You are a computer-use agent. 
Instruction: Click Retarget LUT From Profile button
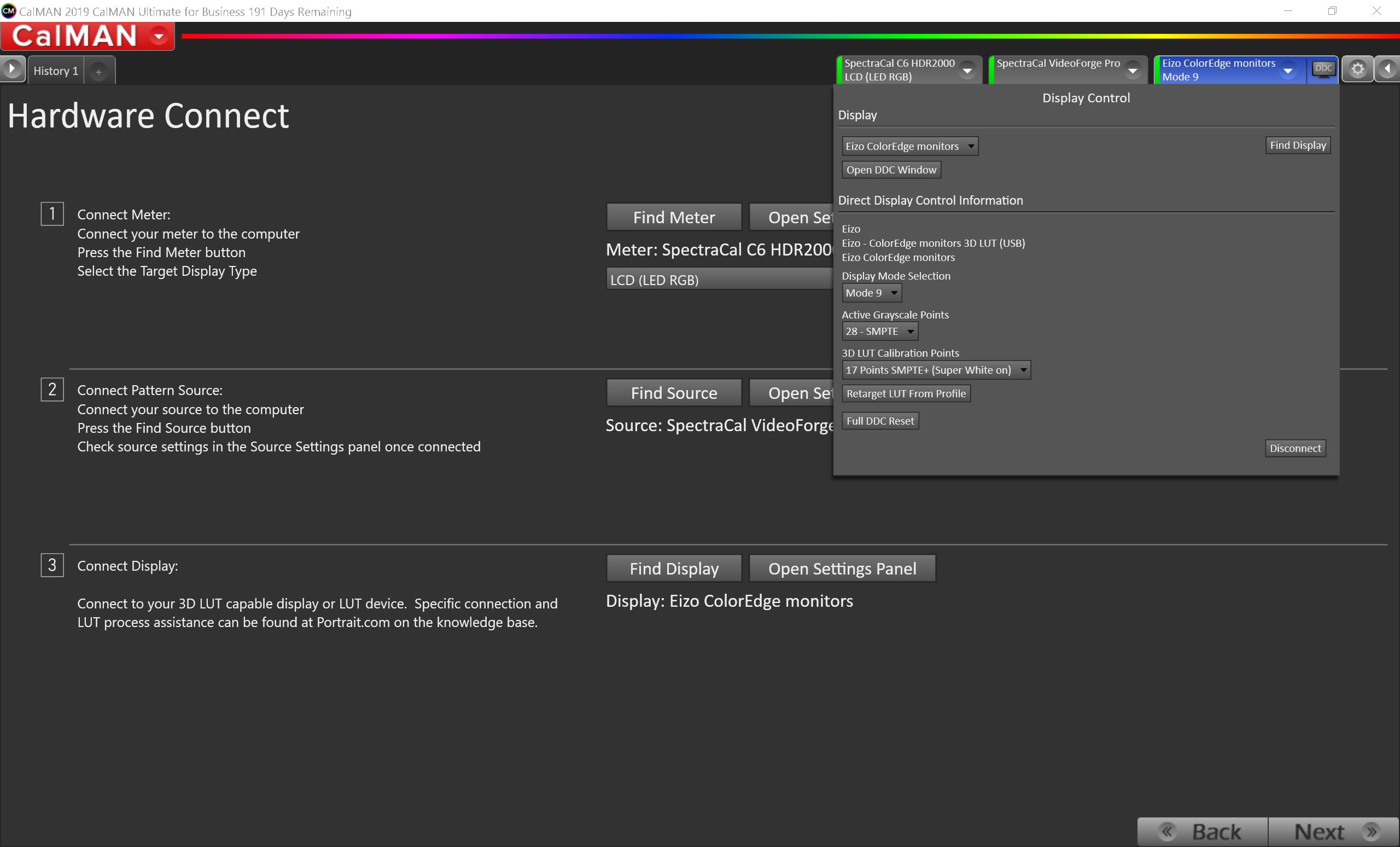(906, 393)
